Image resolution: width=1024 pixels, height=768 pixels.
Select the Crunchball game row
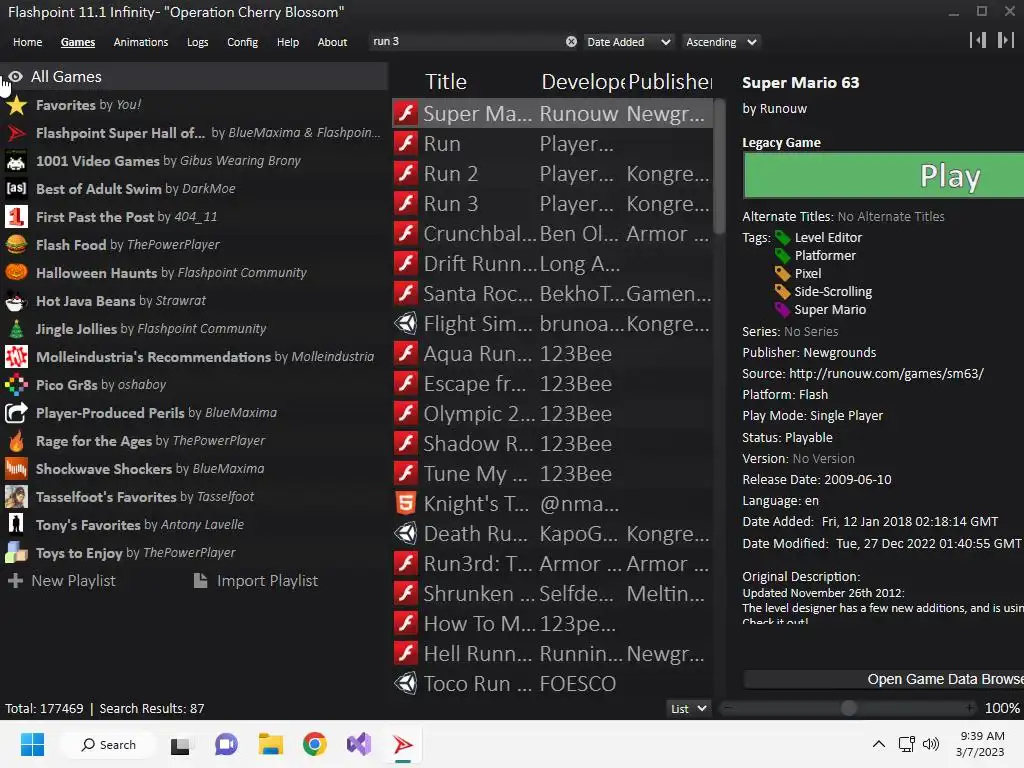[x=553, y=234]
